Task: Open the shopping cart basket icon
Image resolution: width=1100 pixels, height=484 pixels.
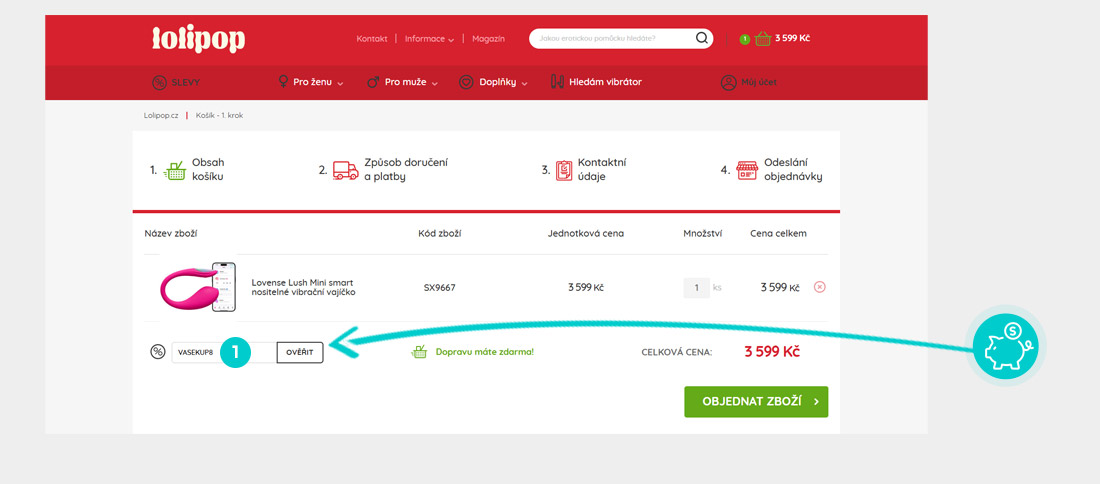Action: tap(762, 39)
